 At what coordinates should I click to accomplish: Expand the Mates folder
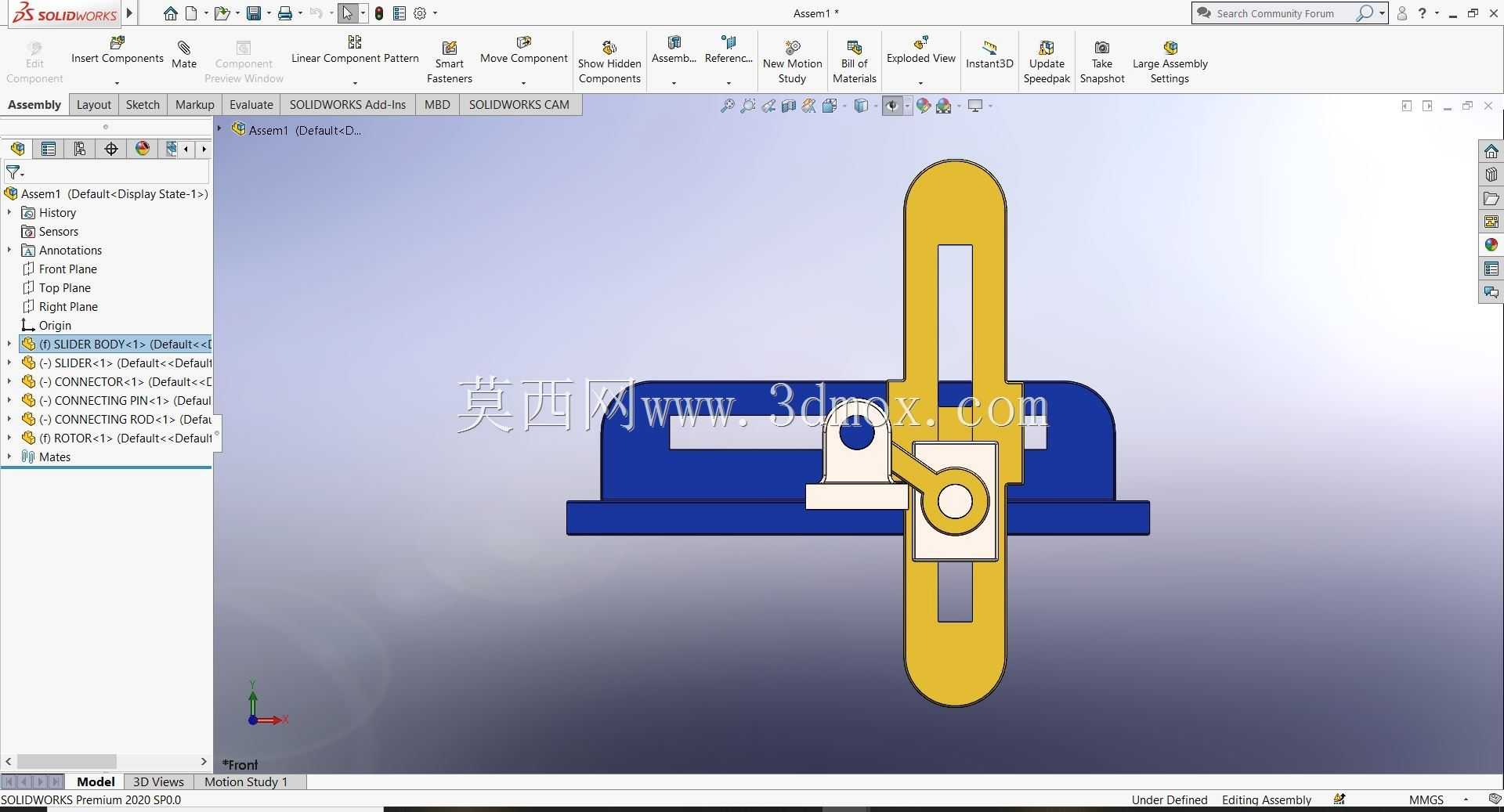click(x=9, y=457)
